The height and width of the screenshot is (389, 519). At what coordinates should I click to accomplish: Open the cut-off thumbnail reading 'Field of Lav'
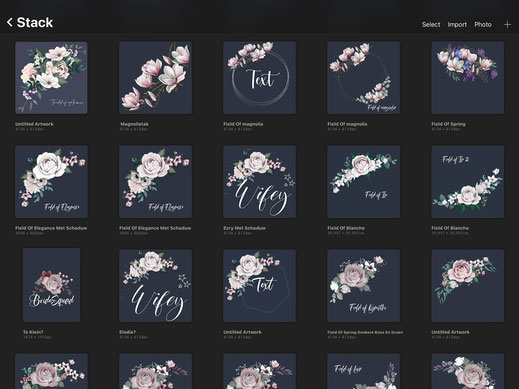point(363,371)
